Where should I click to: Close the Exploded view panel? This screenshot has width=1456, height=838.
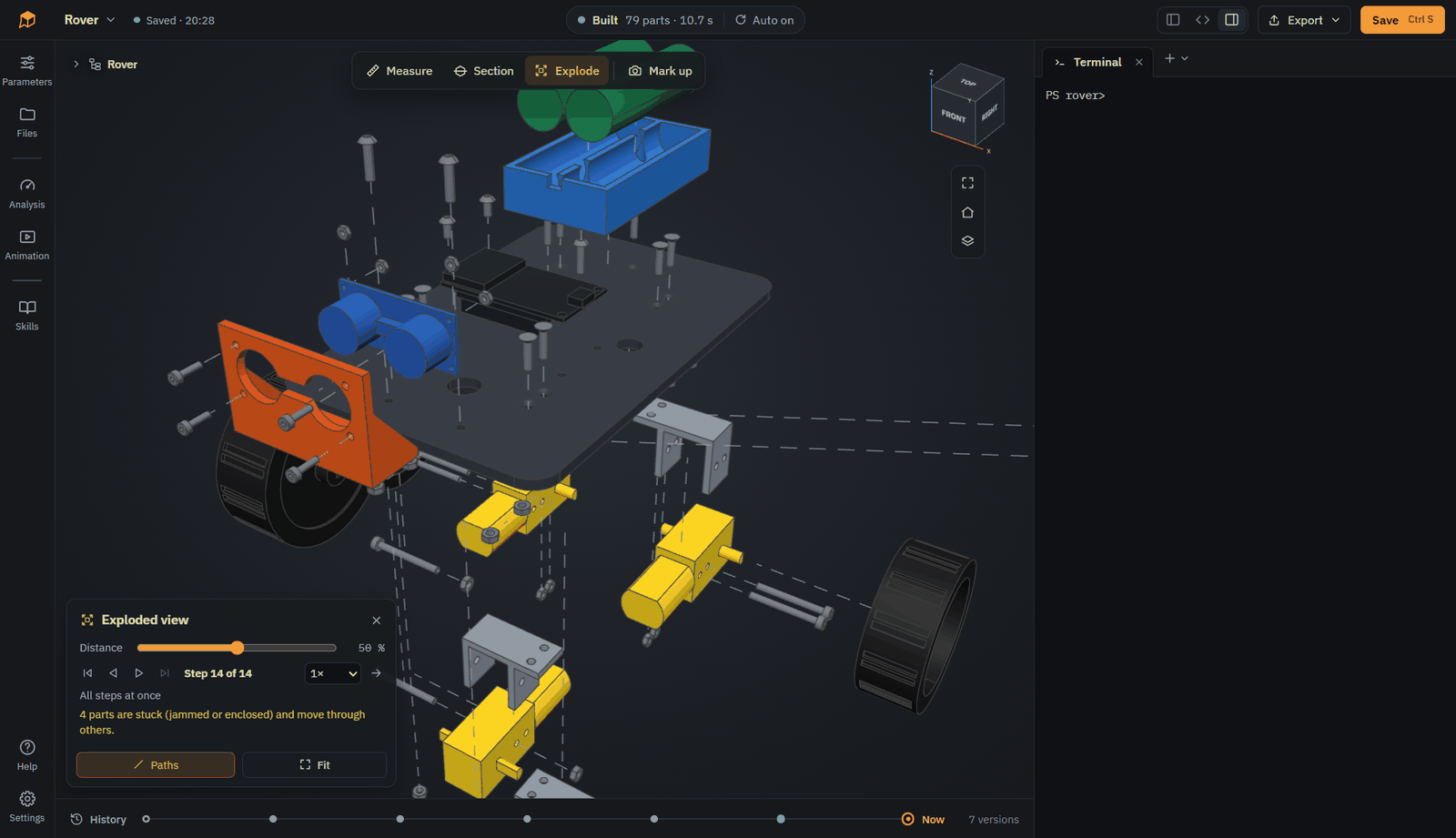click(x=377, y=621)
